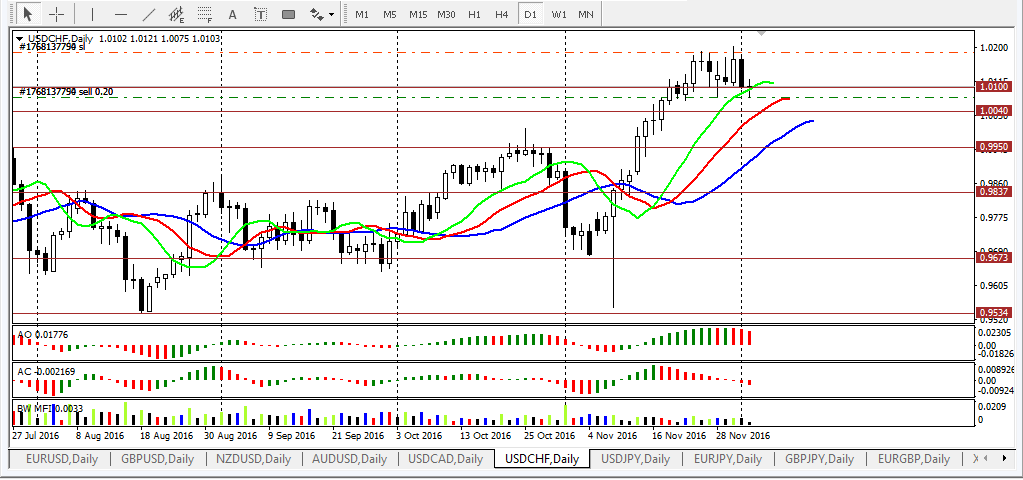The image size is (1023, 480).
Task: Click the 9 Sep 2016 date label
Action: pyautogui.click(x=292, y=435)
